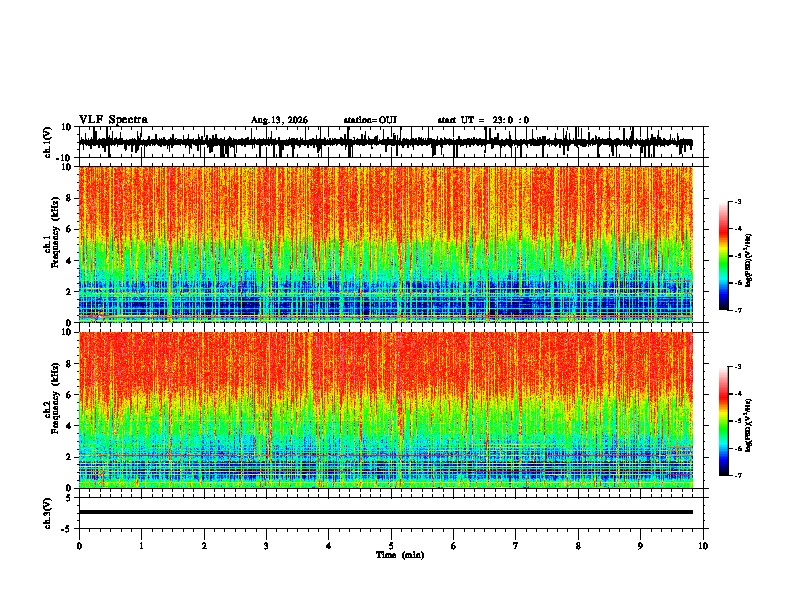Click the "2" frequency tick on ch.2 spectrogram
Viewport: 792px width, 612px height.
coord(69,457)
